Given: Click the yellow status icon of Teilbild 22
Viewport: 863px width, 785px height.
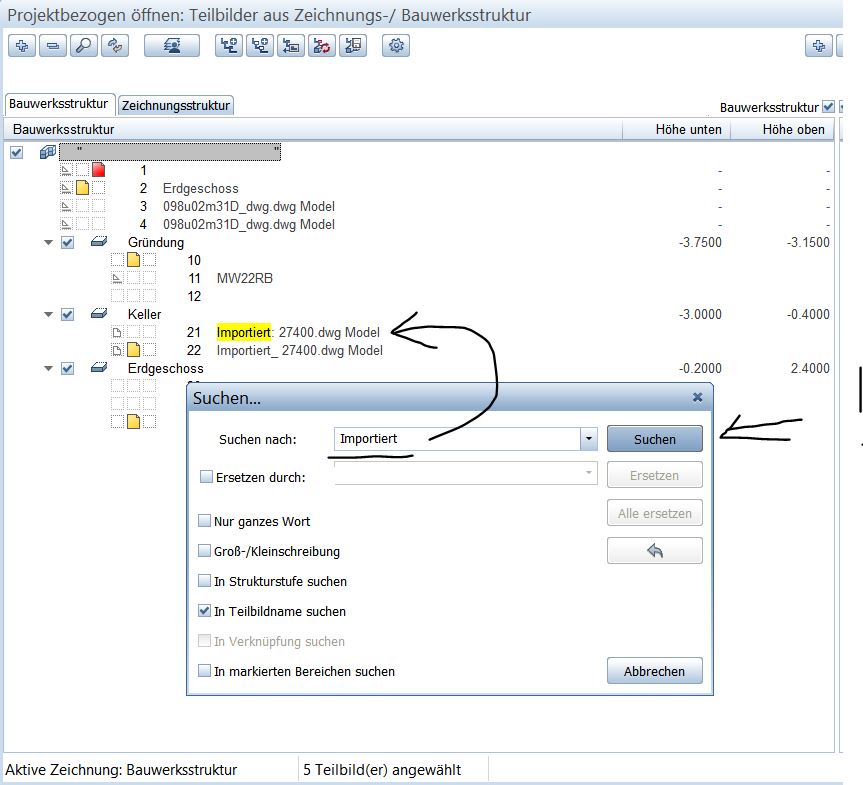Looking at the screenshot, I should point(133,350).
